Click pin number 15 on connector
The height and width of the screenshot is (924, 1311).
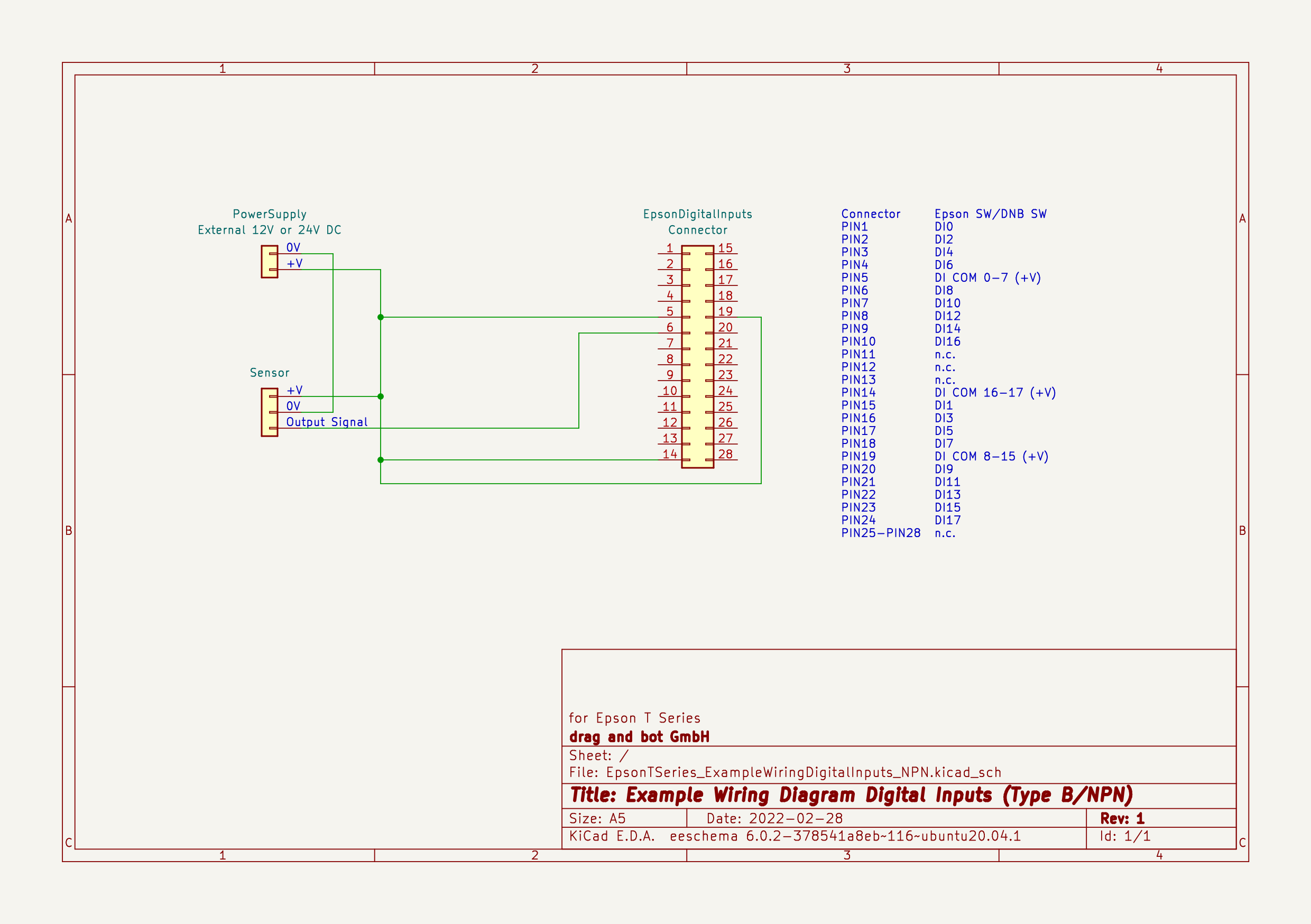(725, 248)
